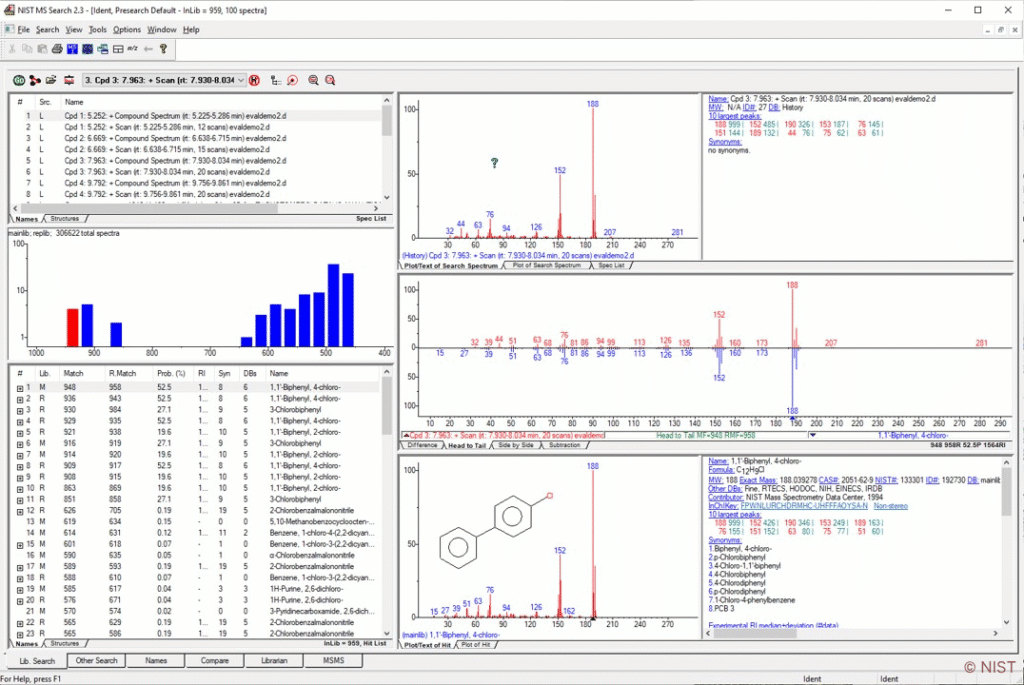Click the Copy icon in the top toolbar
The image size is (1024, 685).
click(x=27, y=48)
